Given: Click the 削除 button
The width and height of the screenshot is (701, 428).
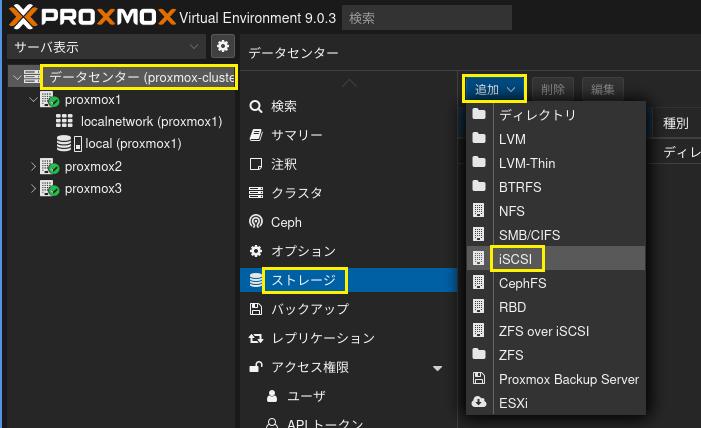Looking at the screenshot, I should (x=553, y=89).
